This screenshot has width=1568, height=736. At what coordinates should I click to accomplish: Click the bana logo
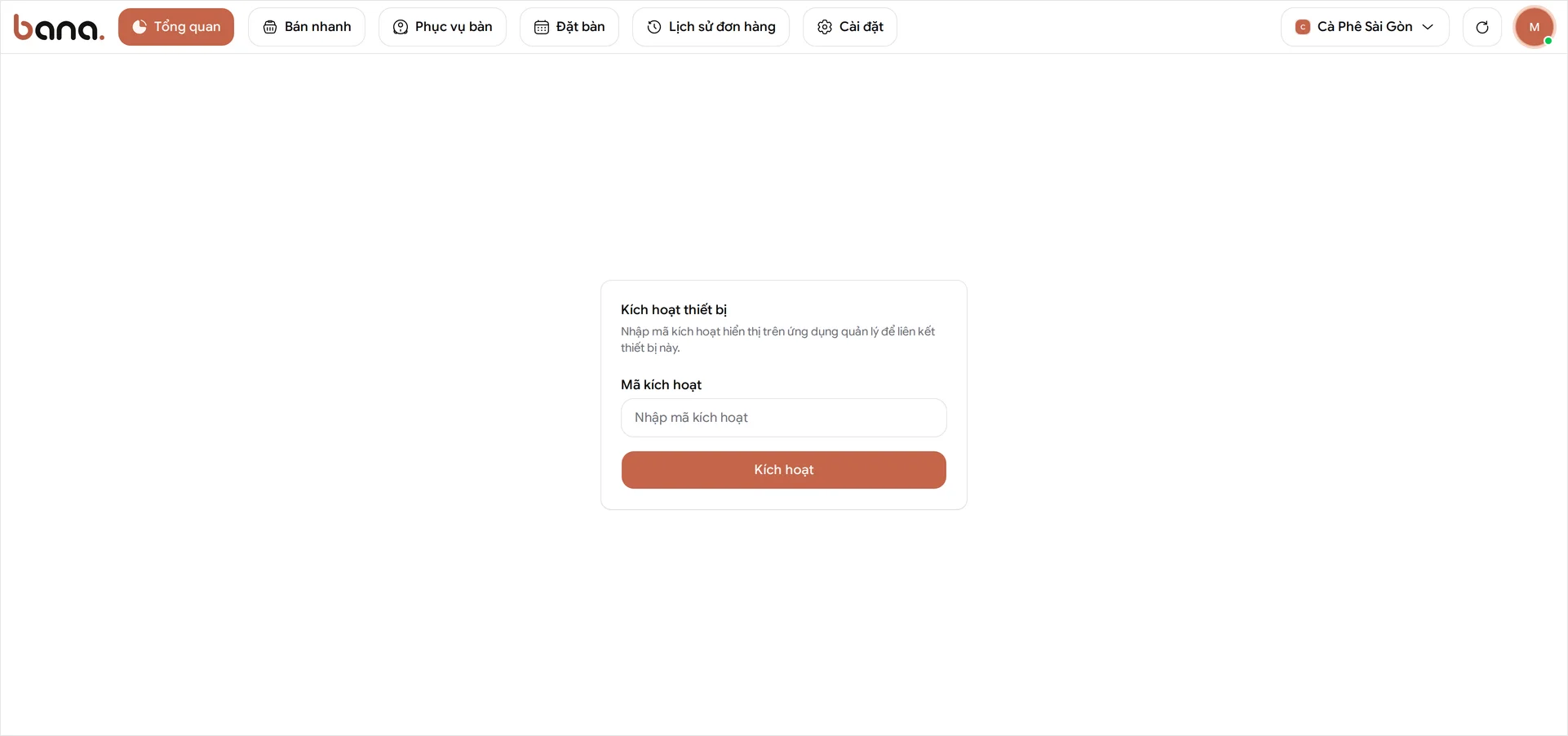click(x=59, y=28)
